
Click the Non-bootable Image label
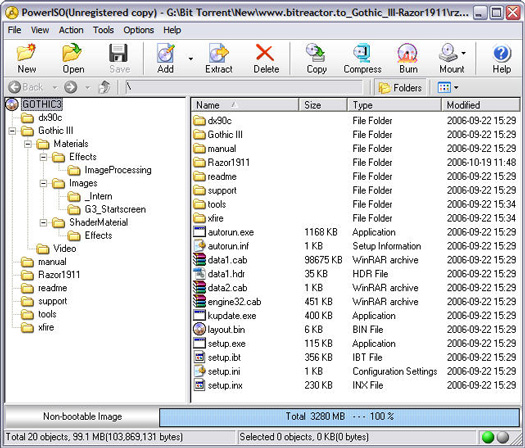pyautogui.click(x=82, y=416)
